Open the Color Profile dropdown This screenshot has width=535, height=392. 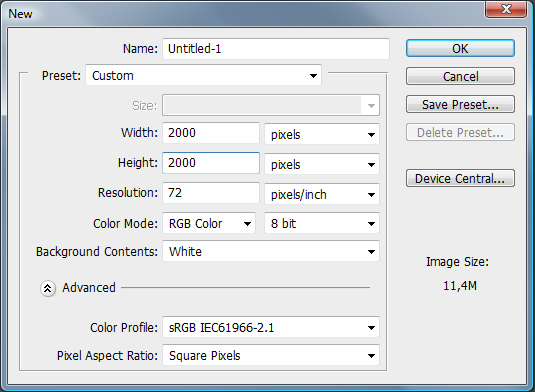[x=271, y=327]
